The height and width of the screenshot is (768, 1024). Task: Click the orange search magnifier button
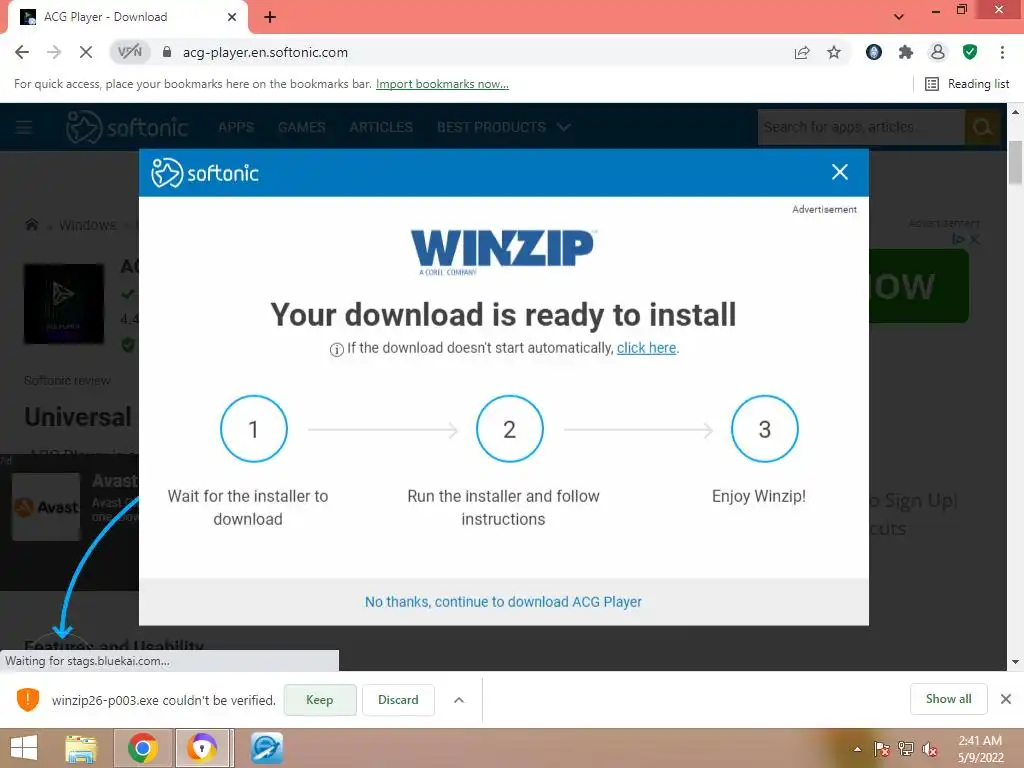coord(982,127)
